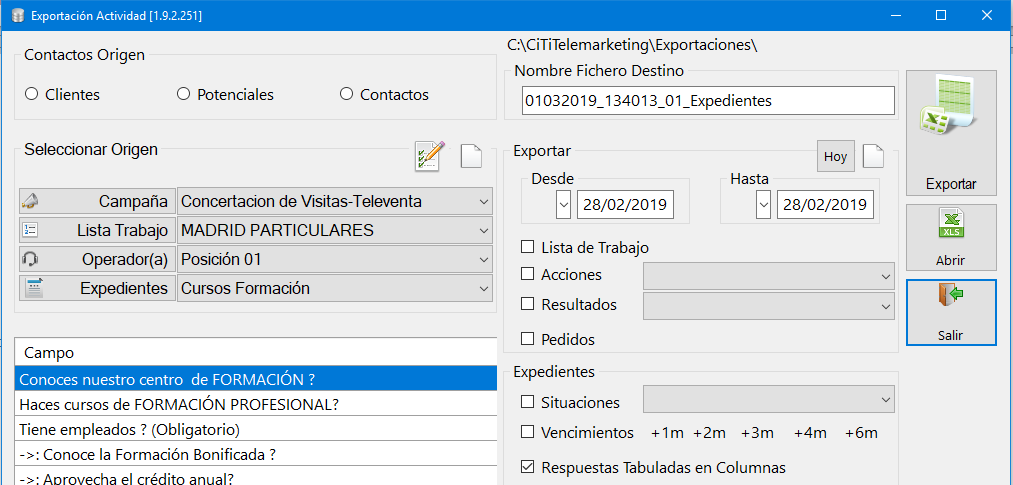The image size is (1013, 485).
Task: Click the +6m vencimiento option
Action: pos(862,433)
